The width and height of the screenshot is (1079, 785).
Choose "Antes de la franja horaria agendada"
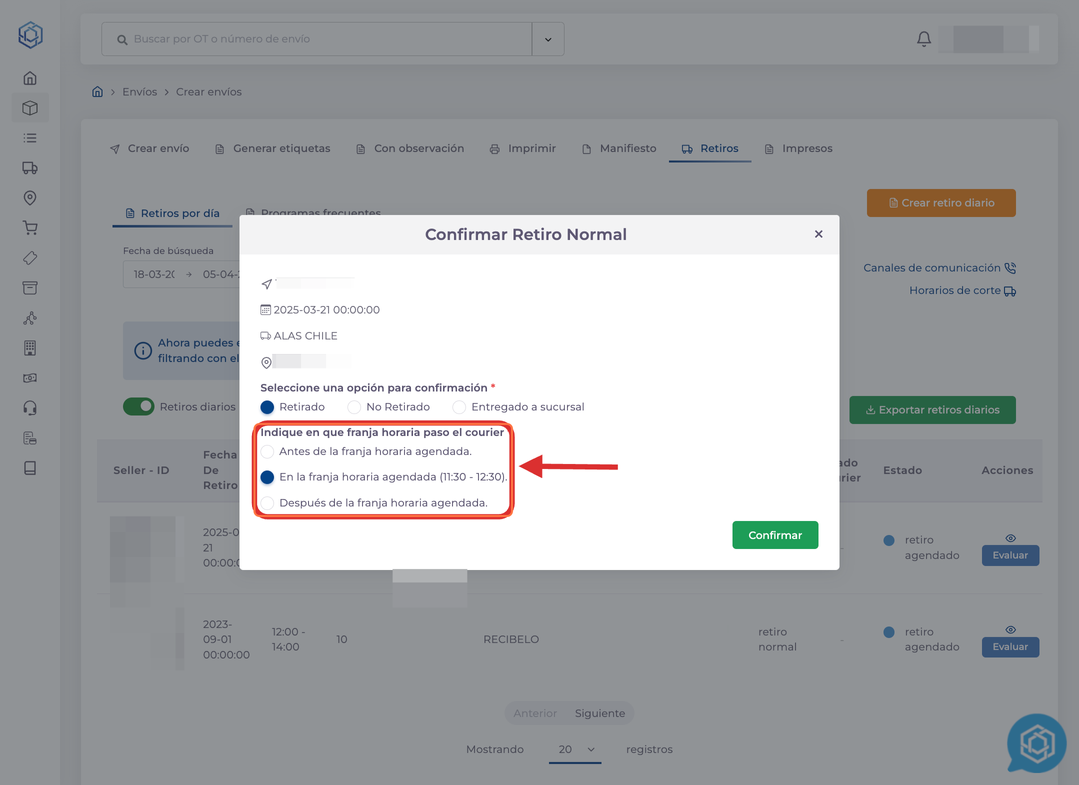[268, 452]
